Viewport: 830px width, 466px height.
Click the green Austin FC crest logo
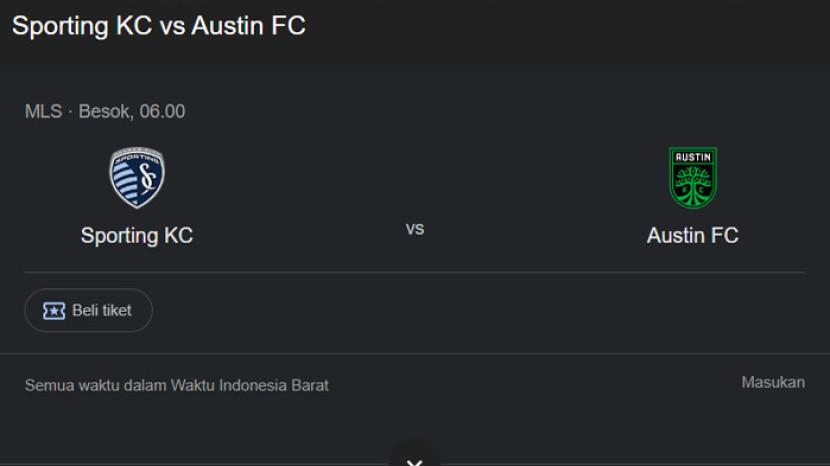pos(692,178)
